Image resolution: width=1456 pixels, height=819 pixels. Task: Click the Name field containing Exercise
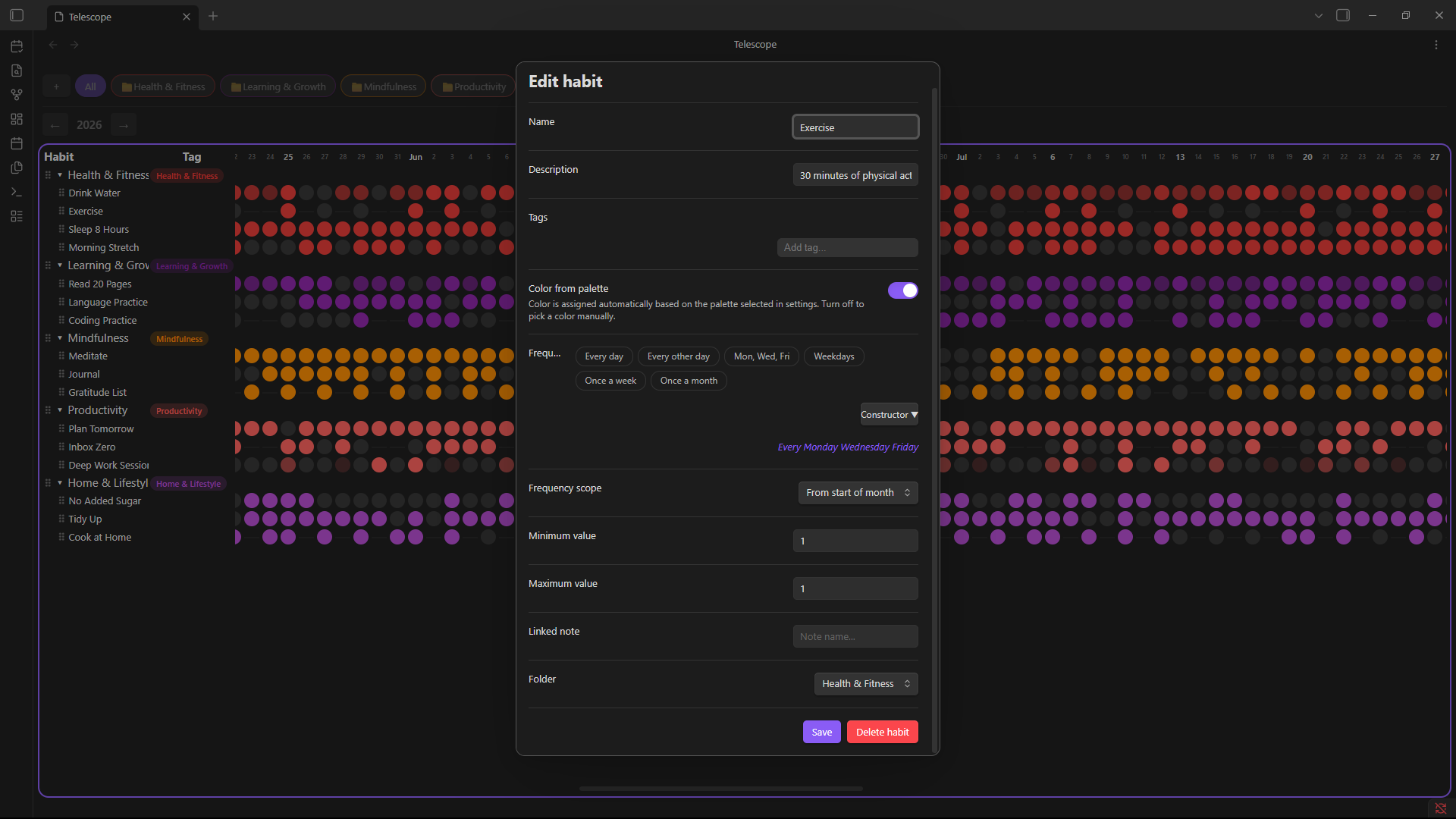pyautogui.click(x=855, y=127)
